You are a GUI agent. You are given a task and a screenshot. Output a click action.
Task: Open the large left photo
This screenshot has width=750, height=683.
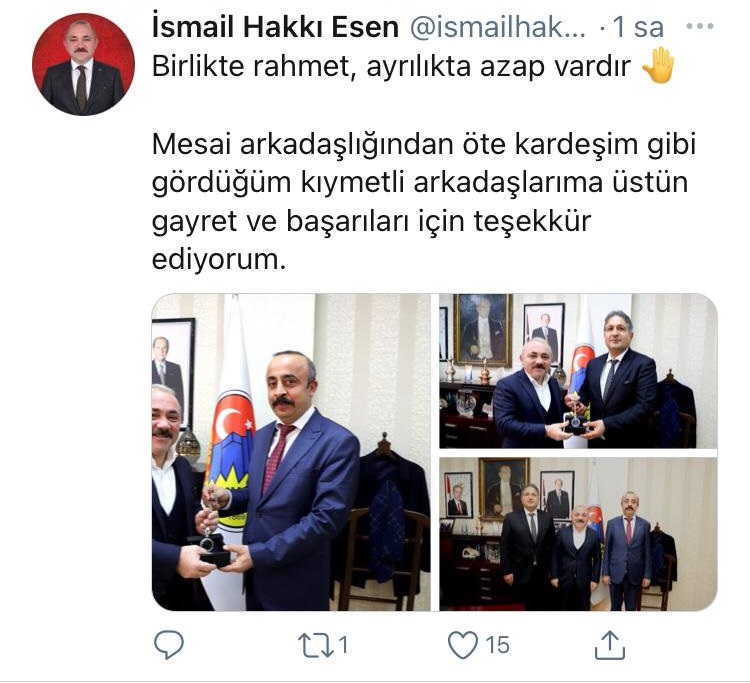[x=291, y=452]
